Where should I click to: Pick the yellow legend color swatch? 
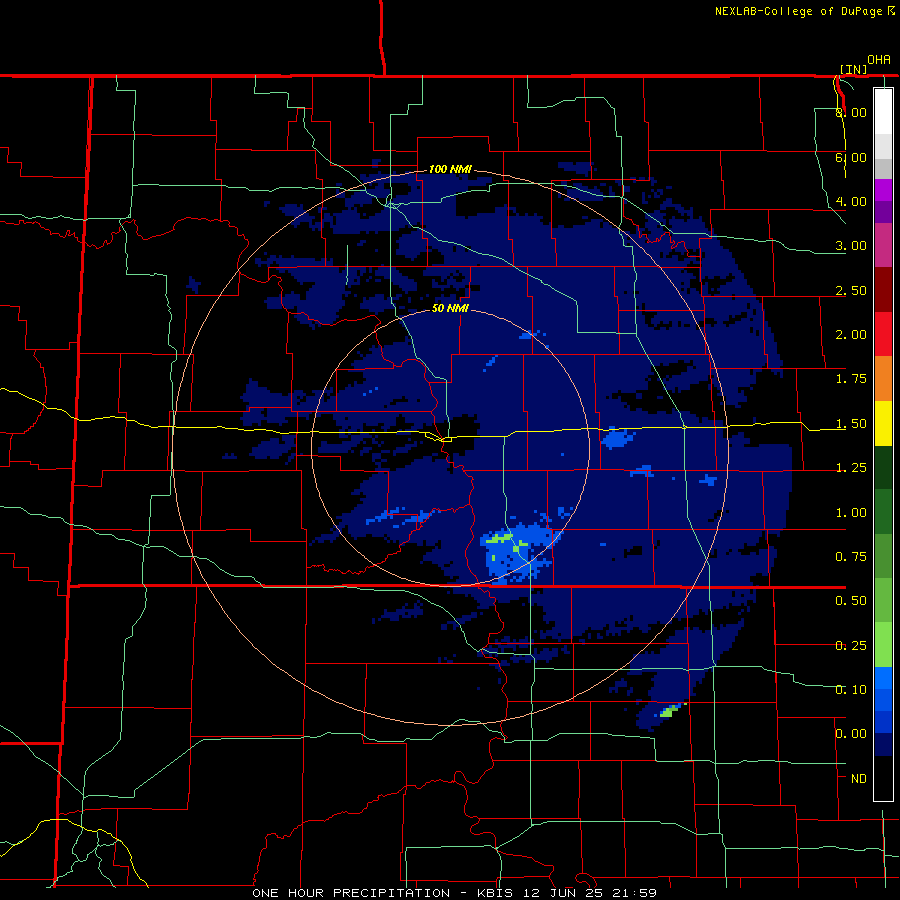tap(883, 424)
